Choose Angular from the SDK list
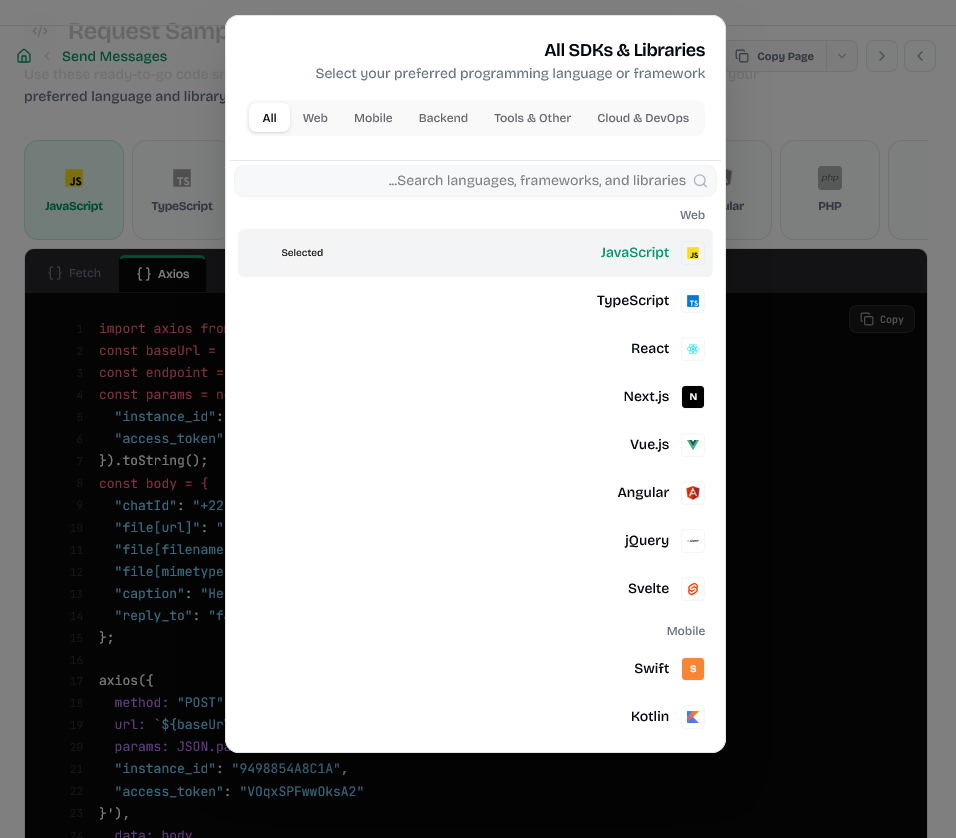 [475, 493]
